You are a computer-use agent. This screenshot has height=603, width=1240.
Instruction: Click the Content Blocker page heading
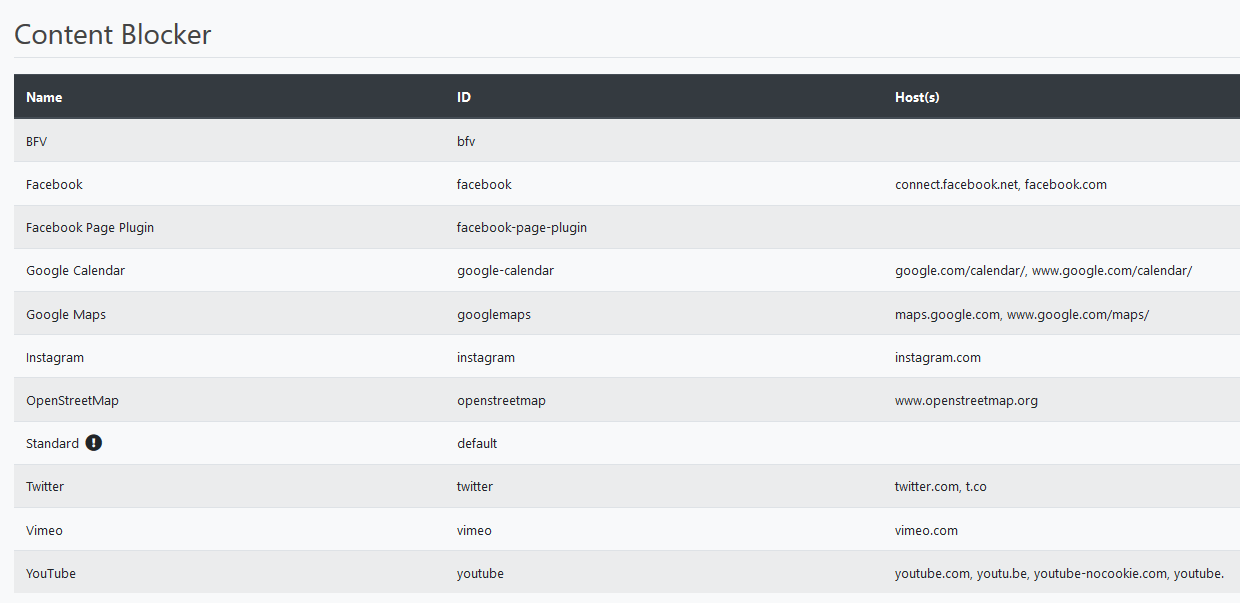coord(113,34)
